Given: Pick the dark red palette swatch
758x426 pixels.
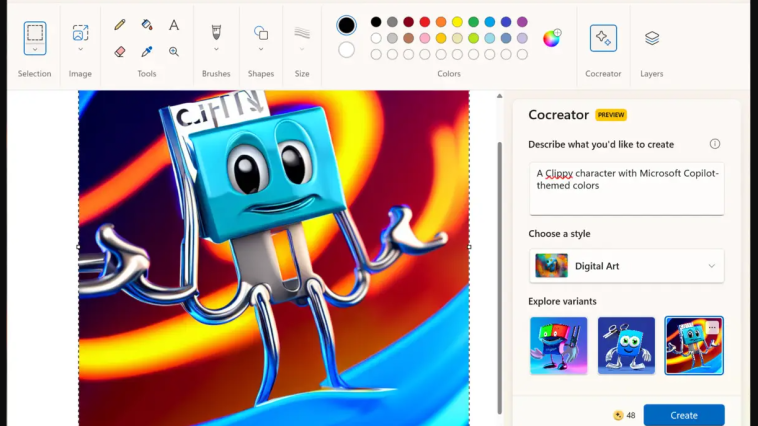Looking at the screenshot, I should coord(408,22).
